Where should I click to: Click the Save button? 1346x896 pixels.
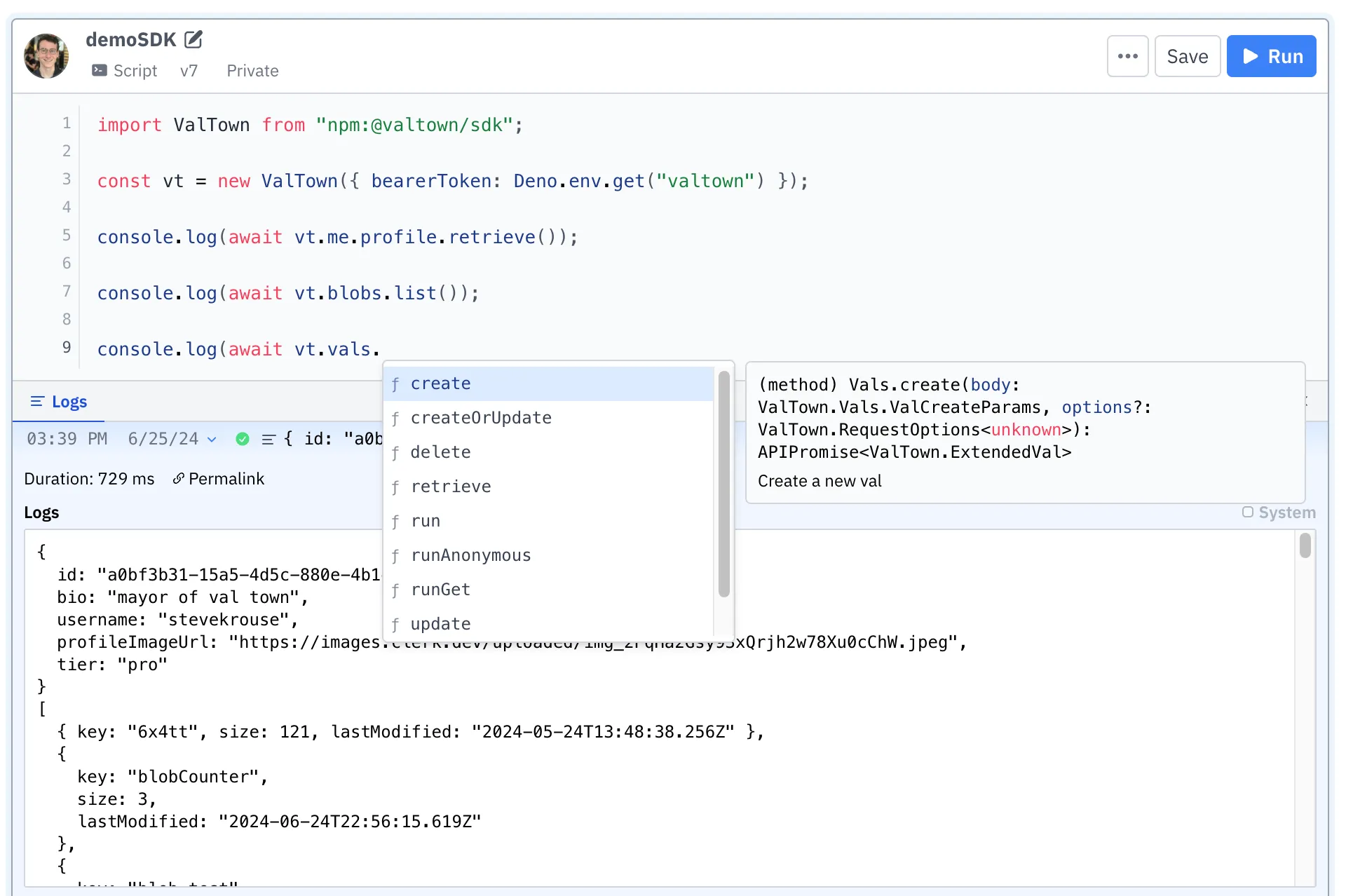coord(1187,55)
